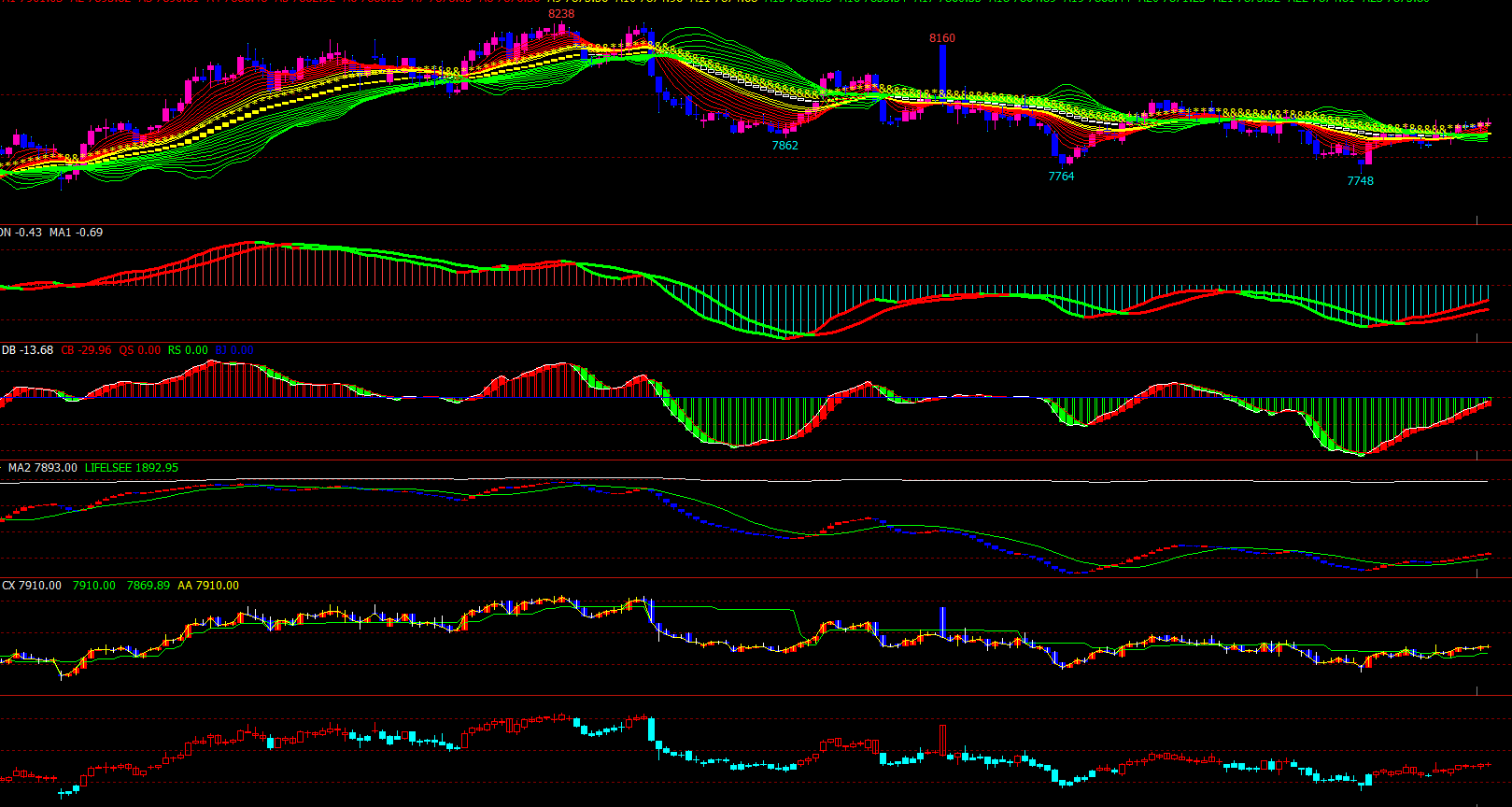Select the CX 7910.00 indicator label
Screen dimensions: 1512x807
point(32,586)
